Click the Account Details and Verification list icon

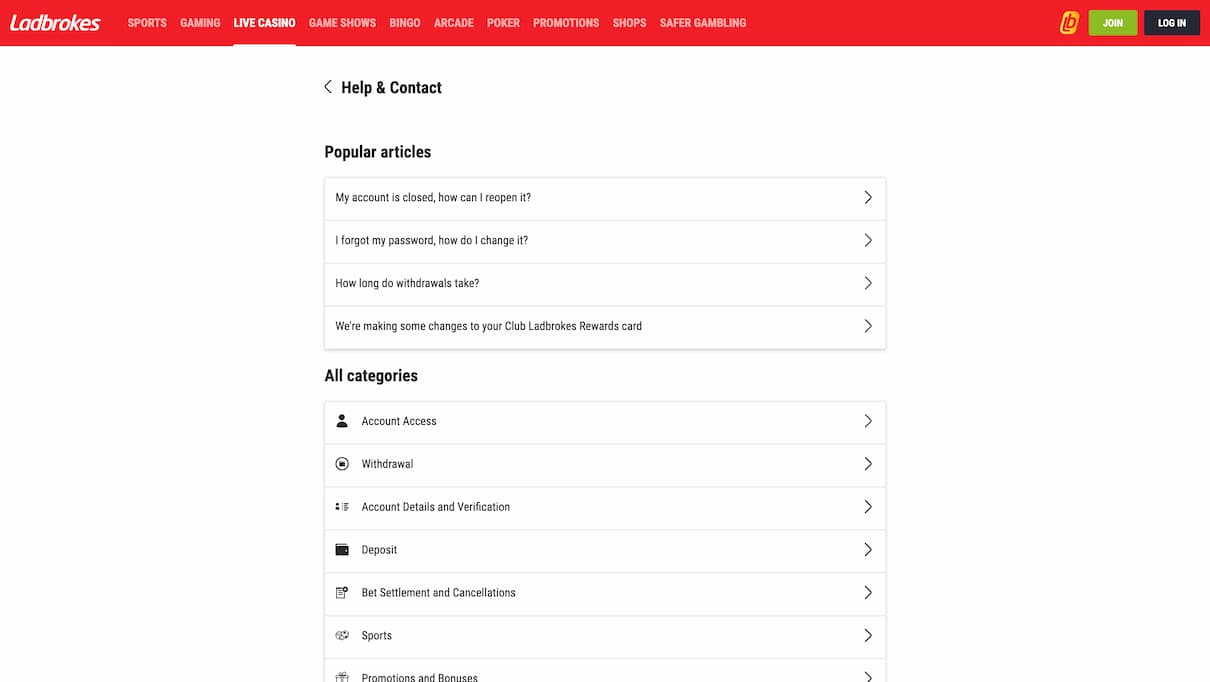point(342,507)
